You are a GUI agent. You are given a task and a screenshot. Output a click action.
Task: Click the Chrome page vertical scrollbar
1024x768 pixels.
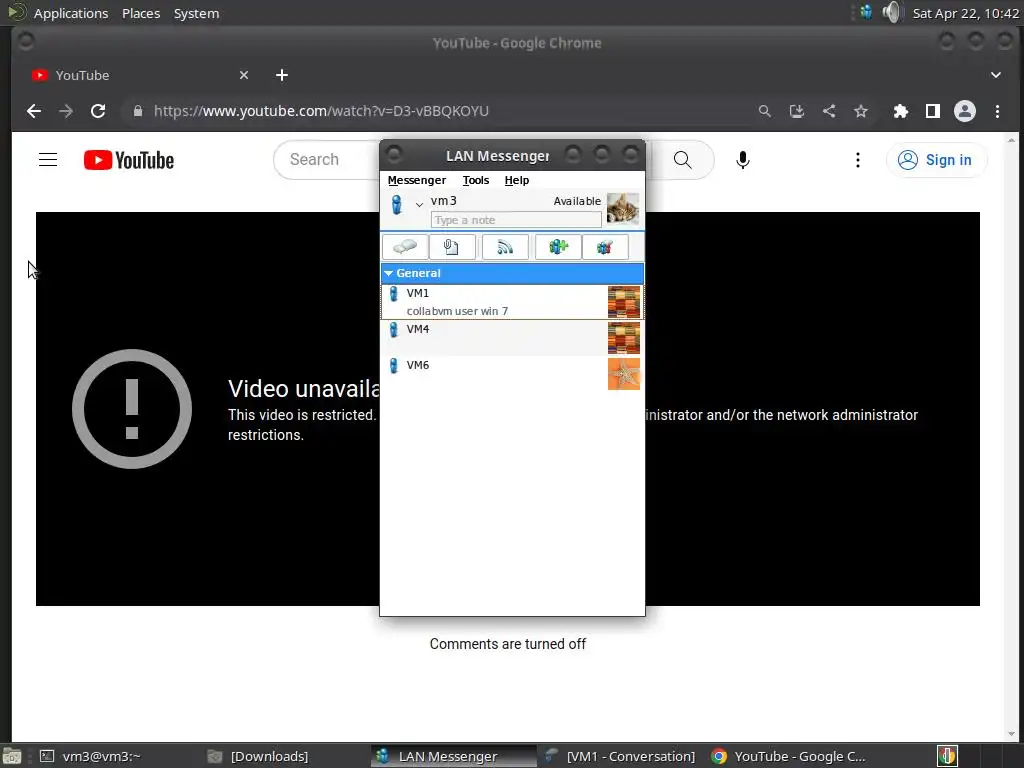click(1012, 436)
